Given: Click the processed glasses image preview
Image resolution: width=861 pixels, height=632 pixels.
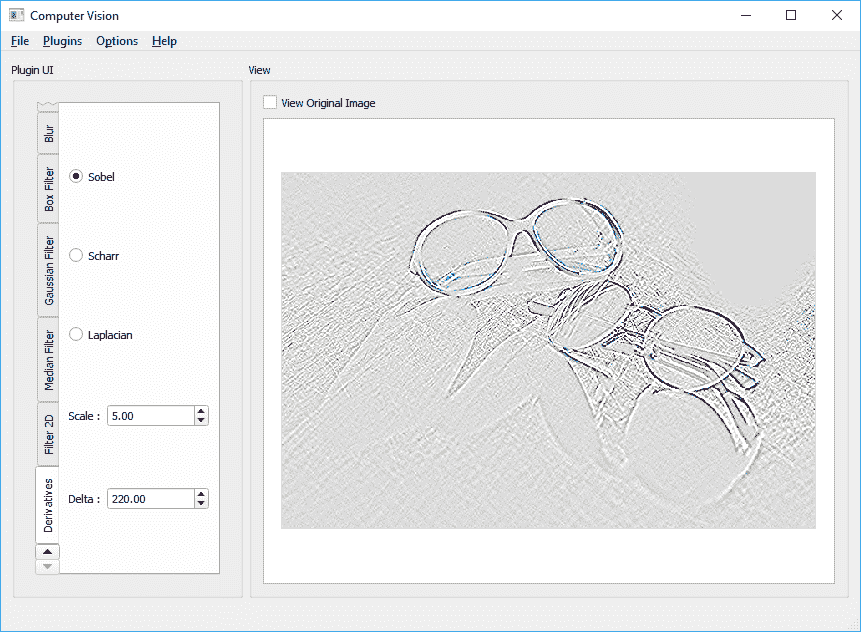Looking at the screenshot, I should [x=548, y=350].
